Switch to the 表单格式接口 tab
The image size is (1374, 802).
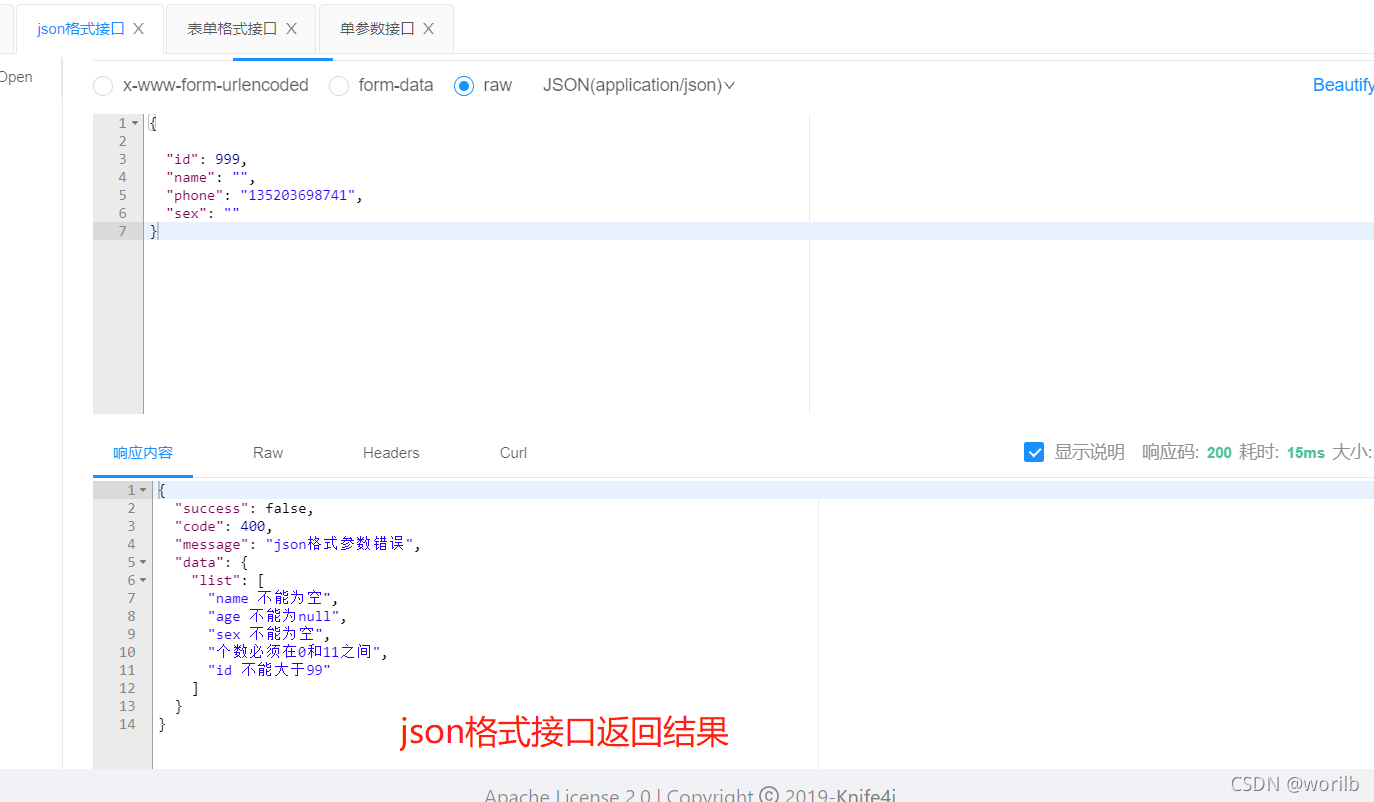[x=232, y=29]
